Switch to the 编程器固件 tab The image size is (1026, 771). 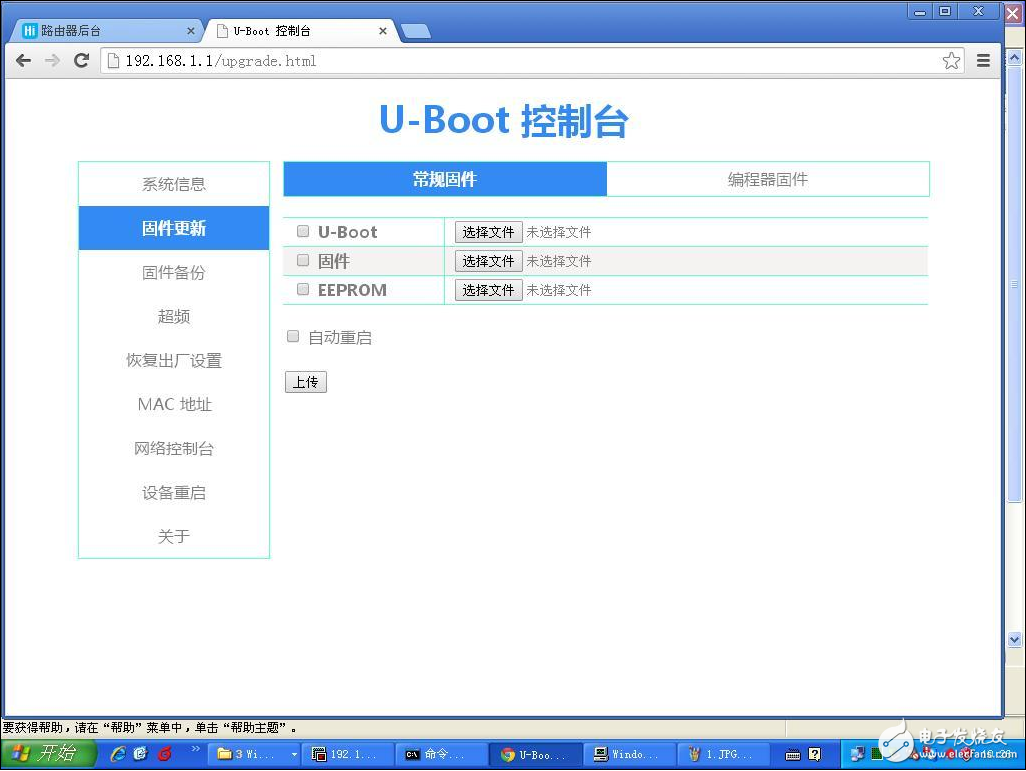click(768, 178)
